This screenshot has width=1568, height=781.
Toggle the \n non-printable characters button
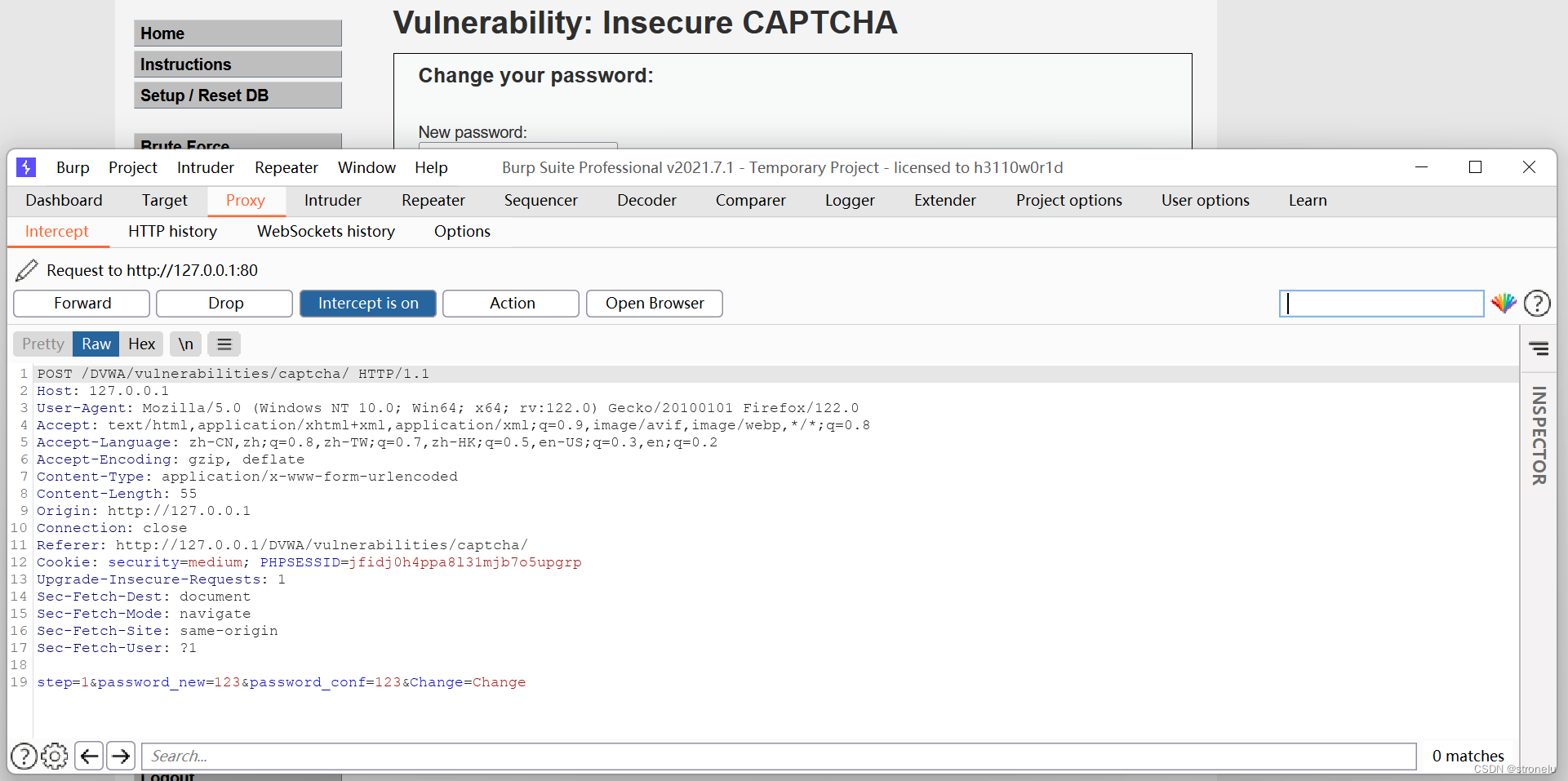click(x=186, y=344)
